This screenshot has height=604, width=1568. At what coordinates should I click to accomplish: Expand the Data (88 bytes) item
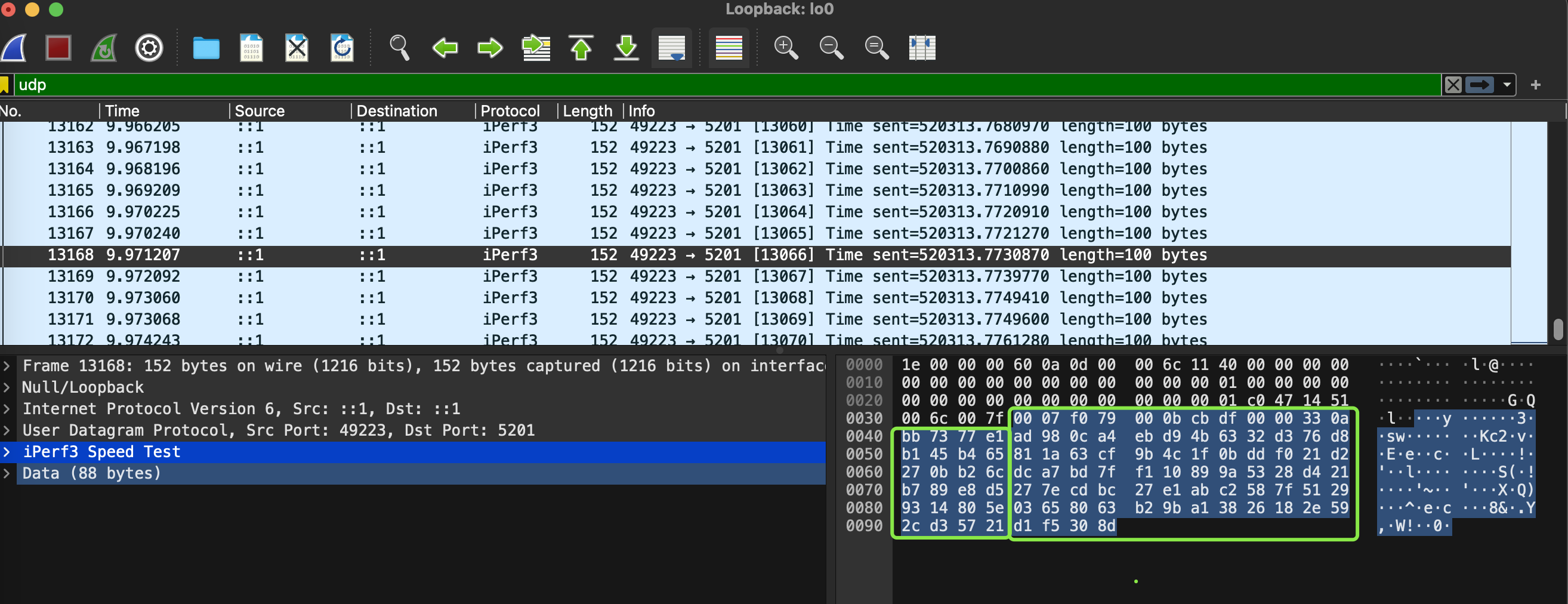click(7, 473)
